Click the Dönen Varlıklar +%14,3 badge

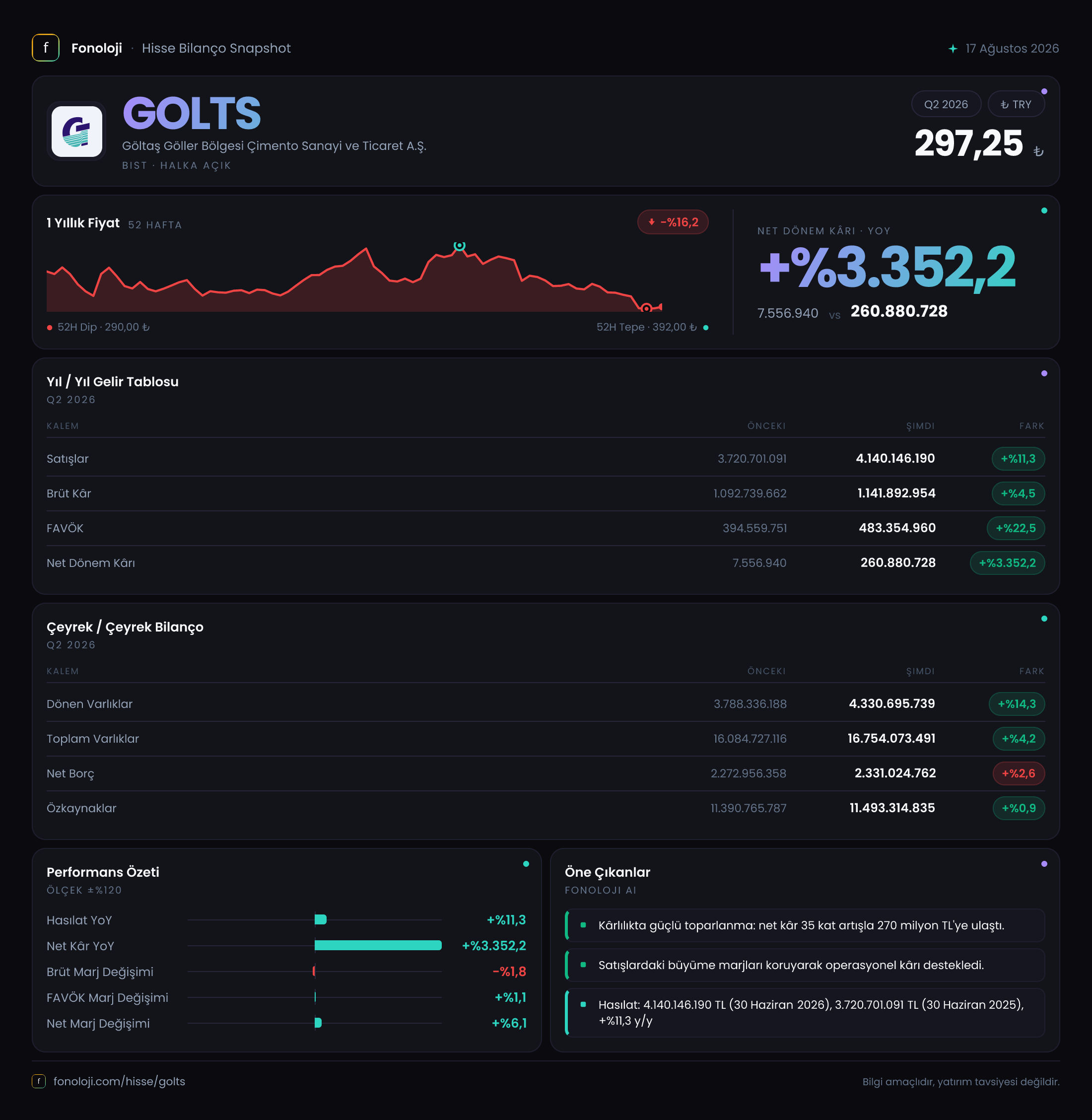(x=1017, y=704)
